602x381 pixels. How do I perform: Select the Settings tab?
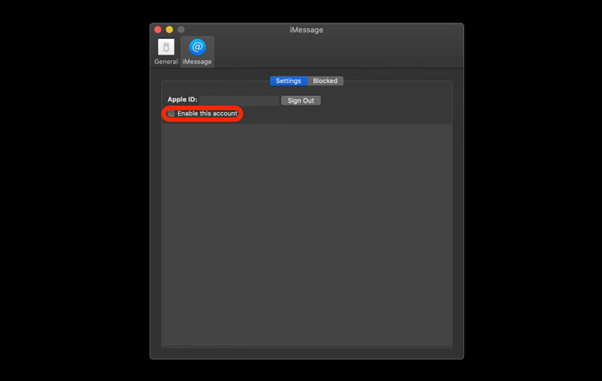tap(288, 81)
